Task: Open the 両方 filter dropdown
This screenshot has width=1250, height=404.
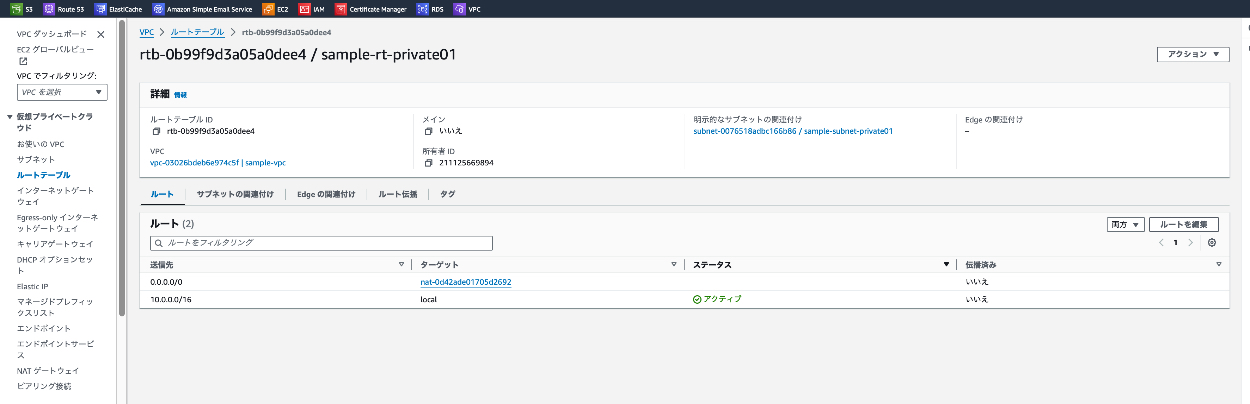Action: pos(1124,225)
